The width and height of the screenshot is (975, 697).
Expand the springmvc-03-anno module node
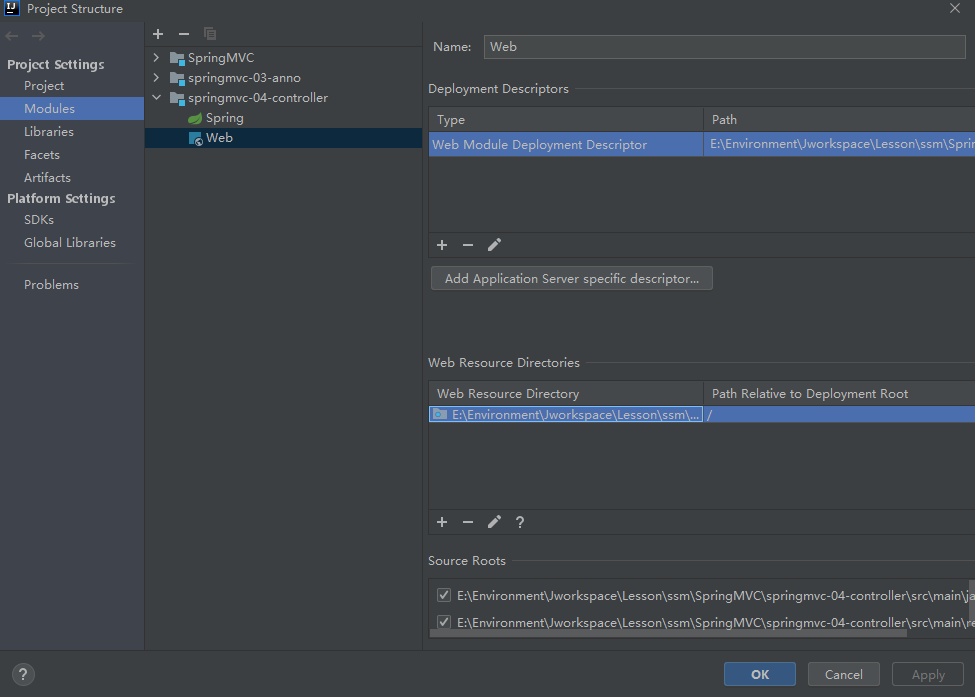(156, 78)
